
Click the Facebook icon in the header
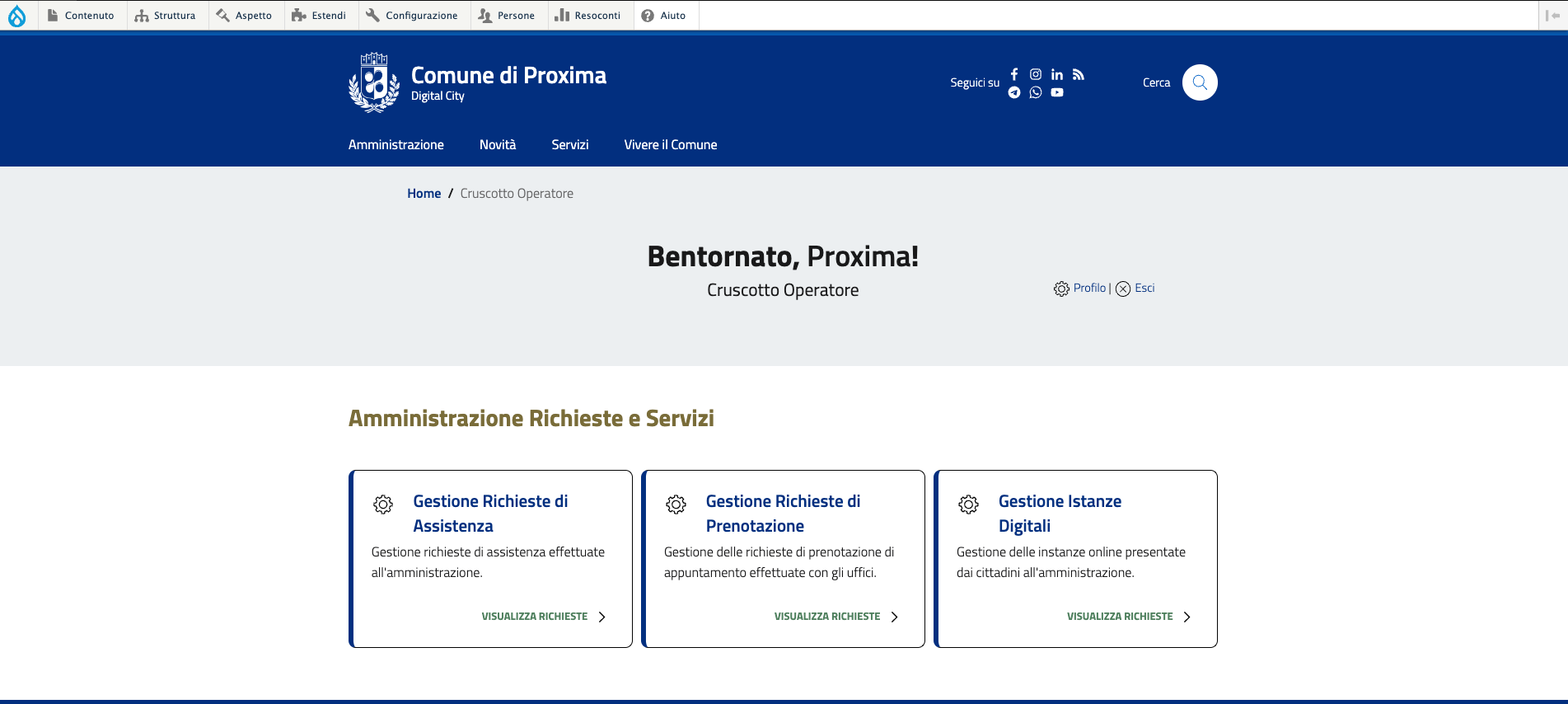pos(1014,74)
